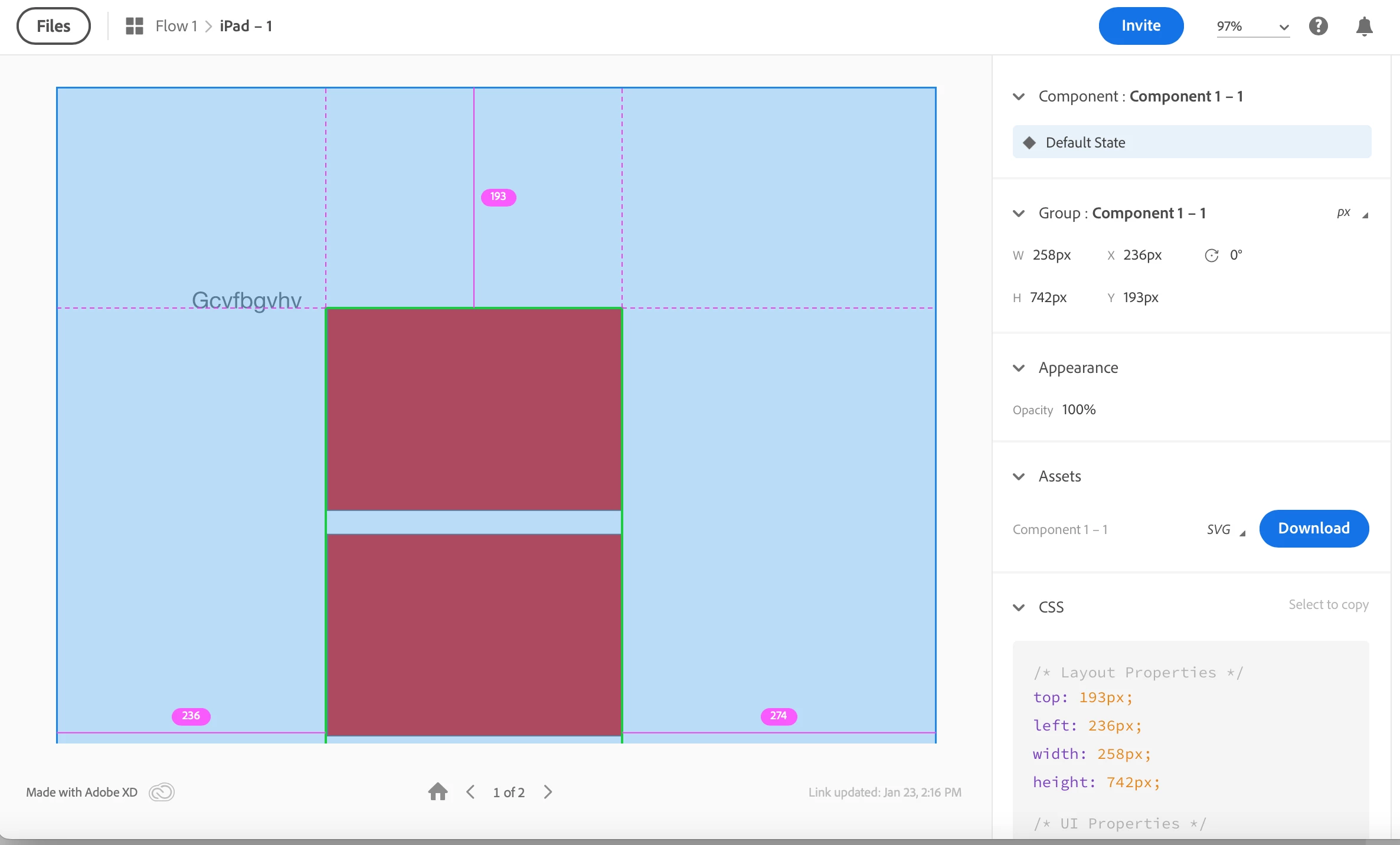Screen dimensions: 1400x845
Task: Collapse the Assets section
Action: [1019, 476]
